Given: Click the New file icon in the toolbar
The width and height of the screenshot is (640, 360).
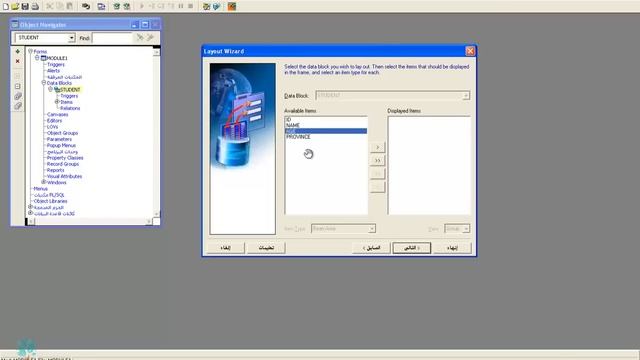Looking at the screenshot, I should coord(6,6).
